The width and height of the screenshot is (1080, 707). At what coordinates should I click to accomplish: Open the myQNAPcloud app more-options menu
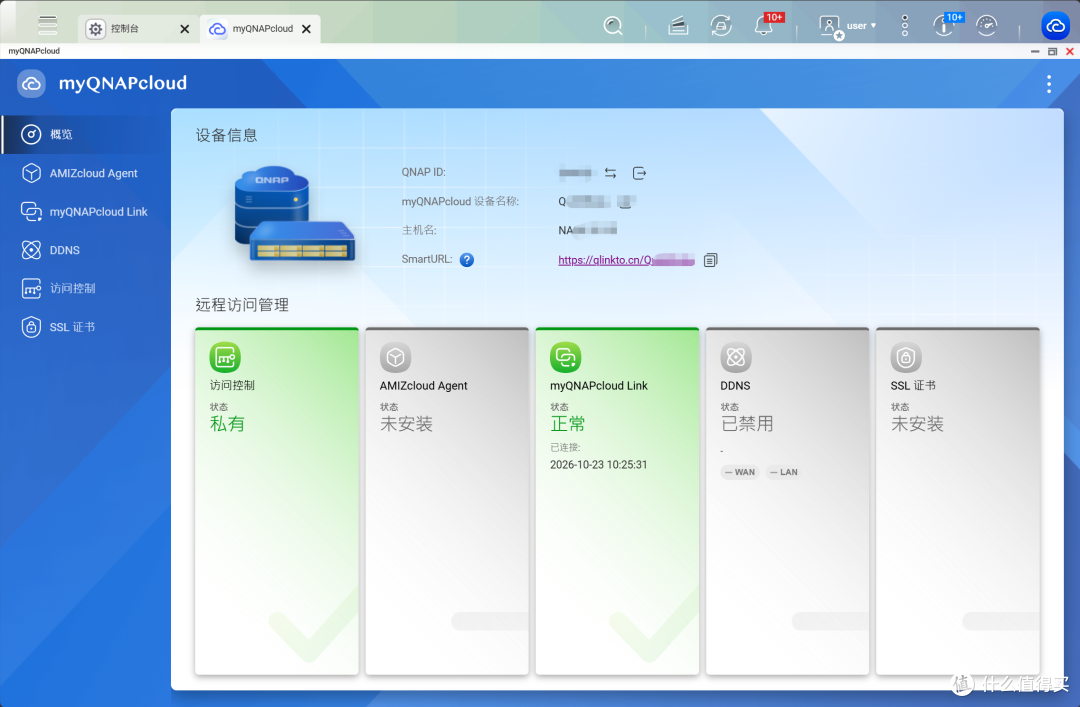point(1048,84)
